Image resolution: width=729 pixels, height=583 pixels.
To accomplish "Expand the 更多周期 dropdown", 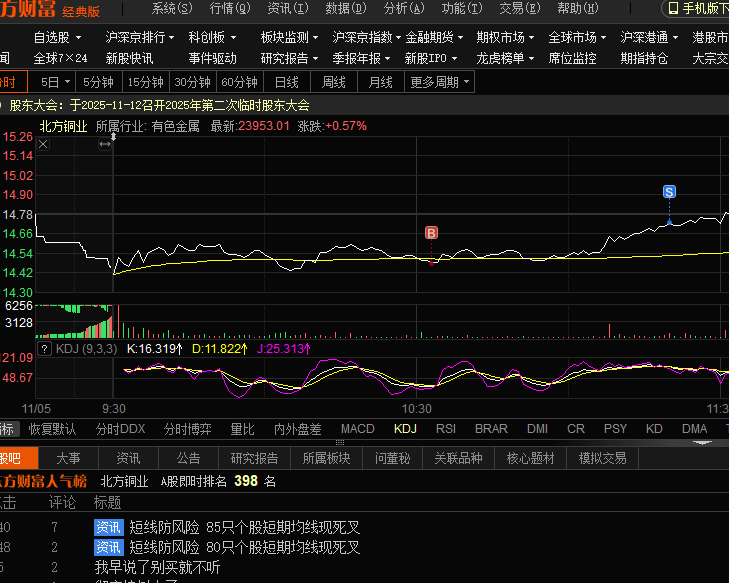I will pos(439,82).
